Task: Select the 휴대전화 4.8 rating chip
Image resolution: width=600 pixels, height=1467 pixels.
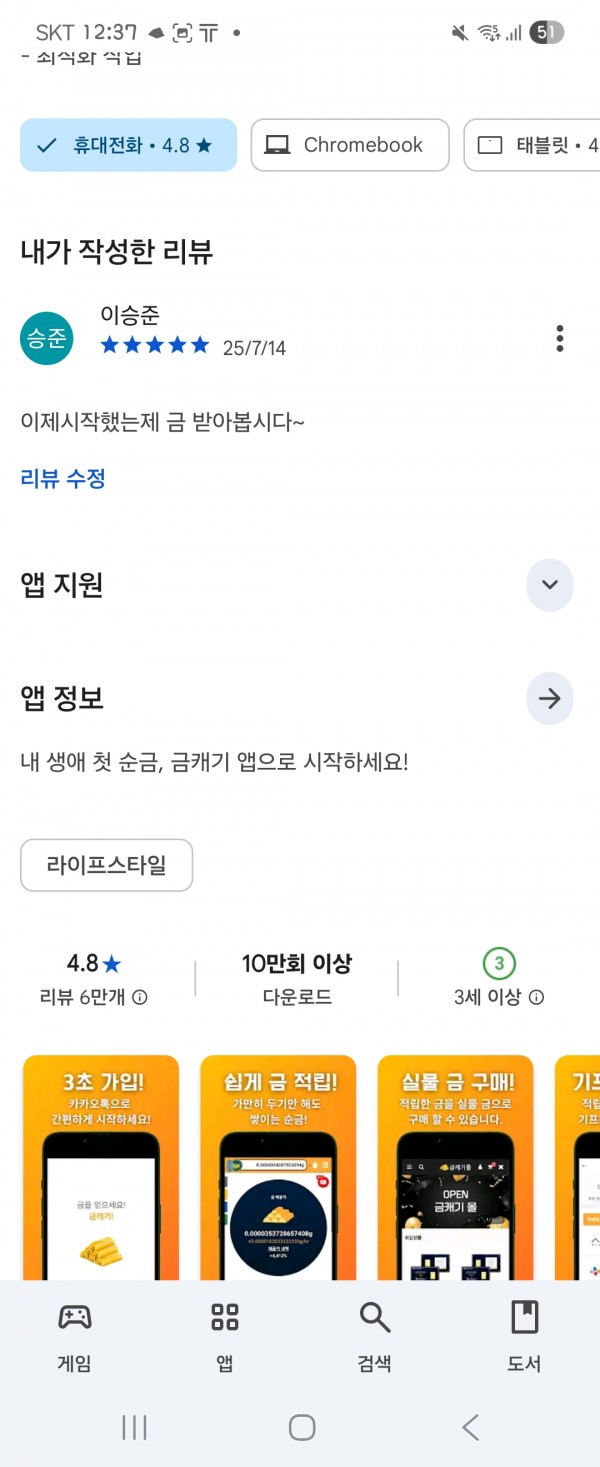Action: click(x=128, y=145)
